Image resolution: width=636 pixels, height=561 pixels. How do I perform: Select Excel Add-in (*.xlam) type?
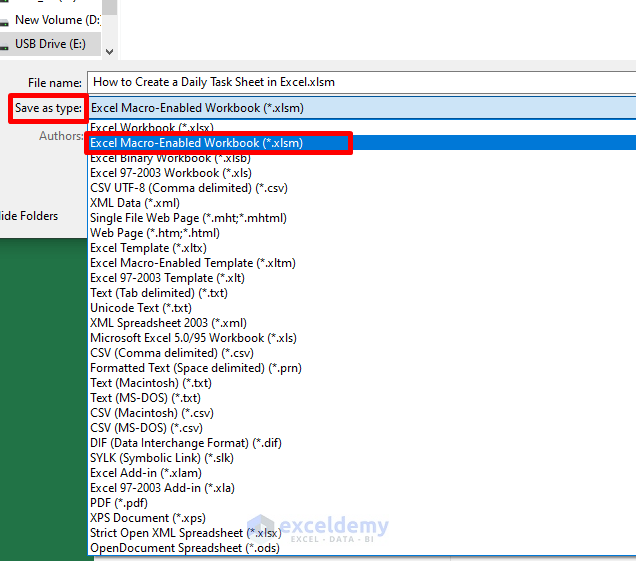click(x=362, y=473)
